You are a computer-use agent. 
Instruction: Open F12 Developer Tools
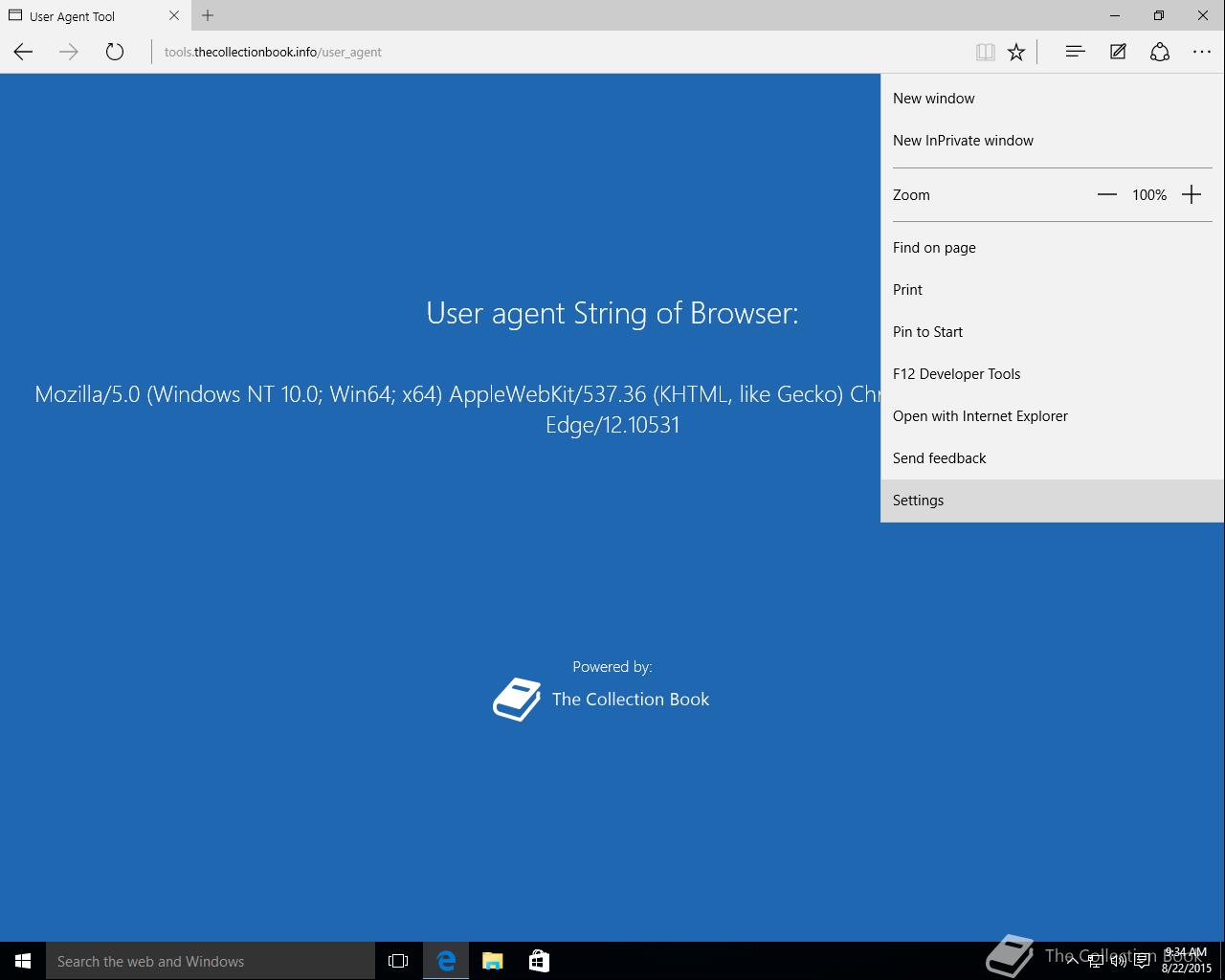pyautogui.click(x=1052, y=373)
